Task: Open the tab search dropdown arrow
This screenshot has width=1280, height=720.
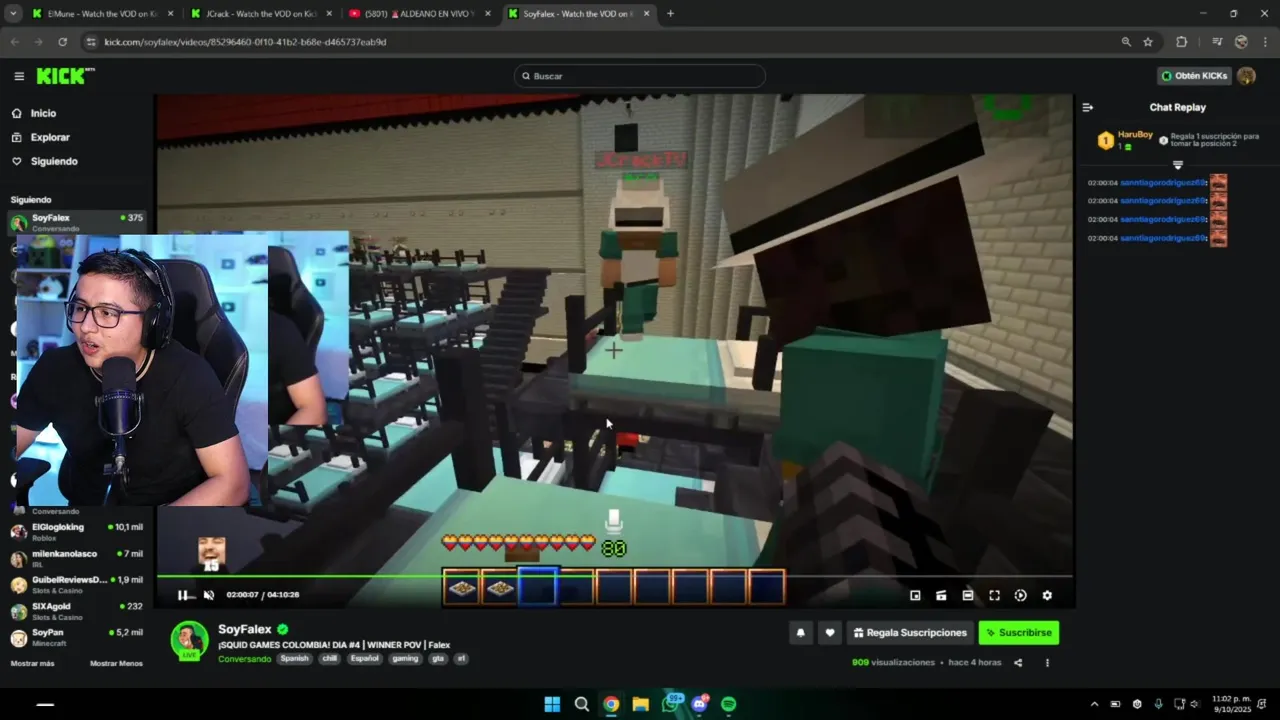Action: point(13,14)
